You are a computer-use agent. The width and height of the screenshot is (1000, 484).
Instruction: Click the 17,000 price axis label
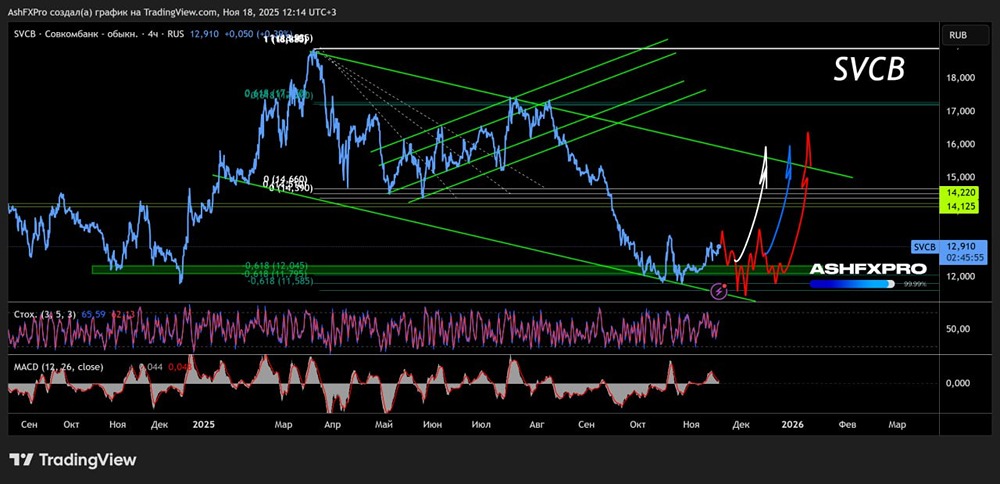pos(962,112)
